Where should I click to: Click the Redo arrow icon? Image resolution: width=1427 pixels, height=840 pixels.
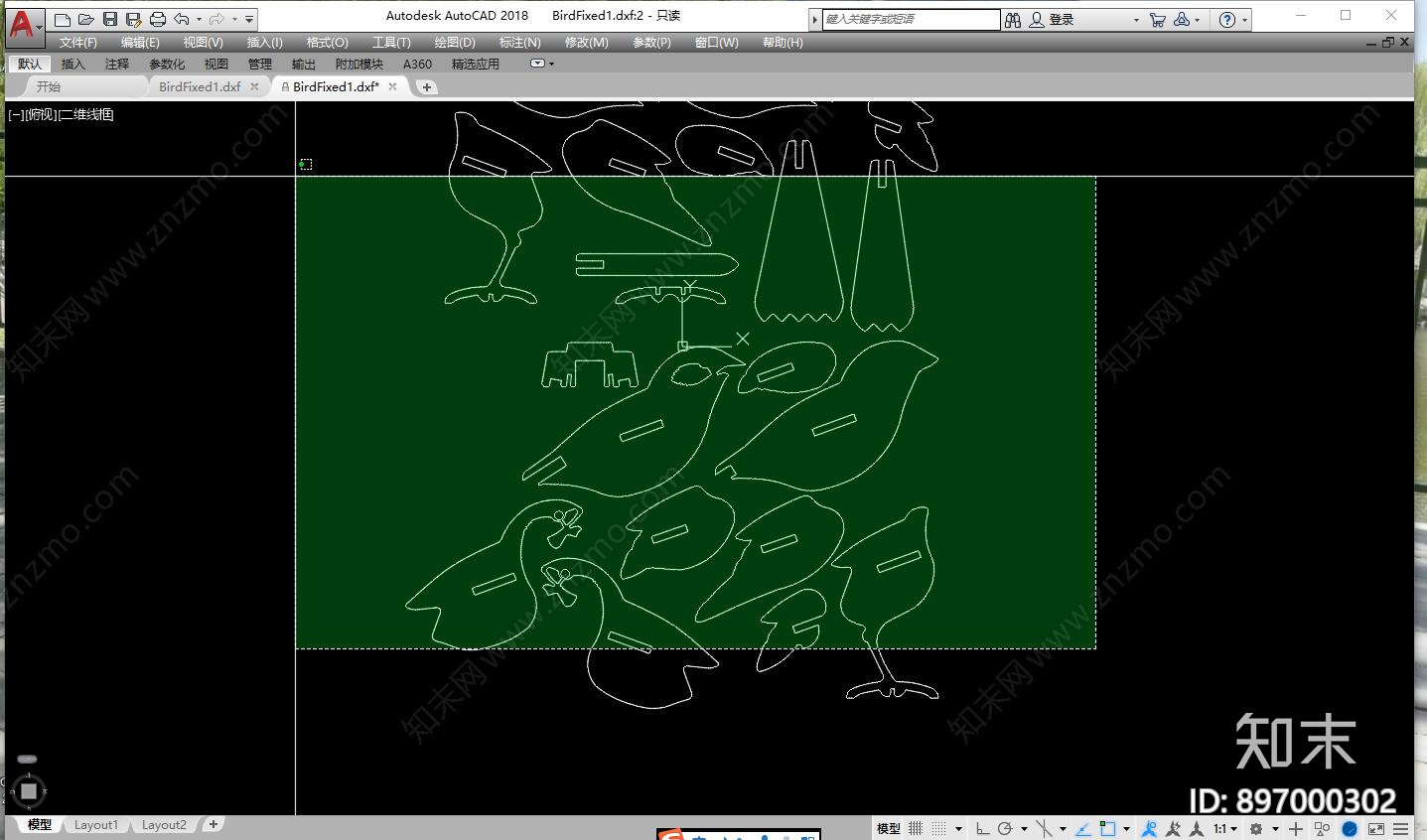pos(216,19)
